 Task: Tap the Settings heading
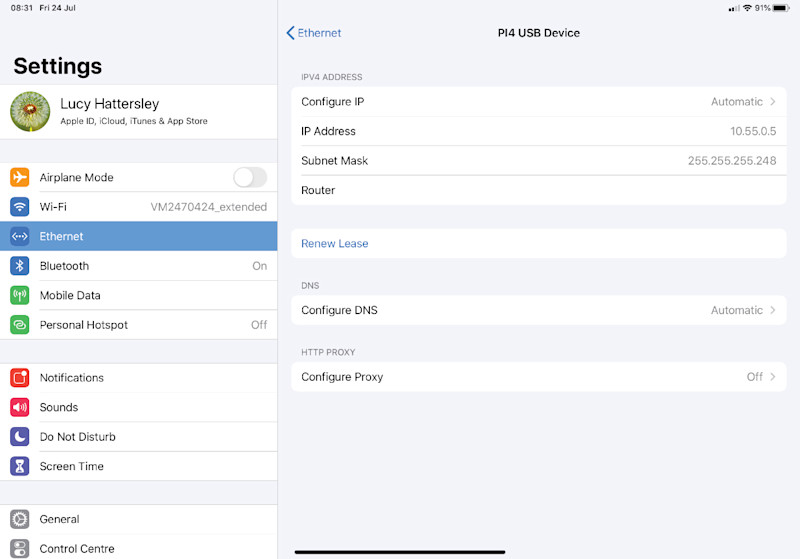[x=58, y=66]
